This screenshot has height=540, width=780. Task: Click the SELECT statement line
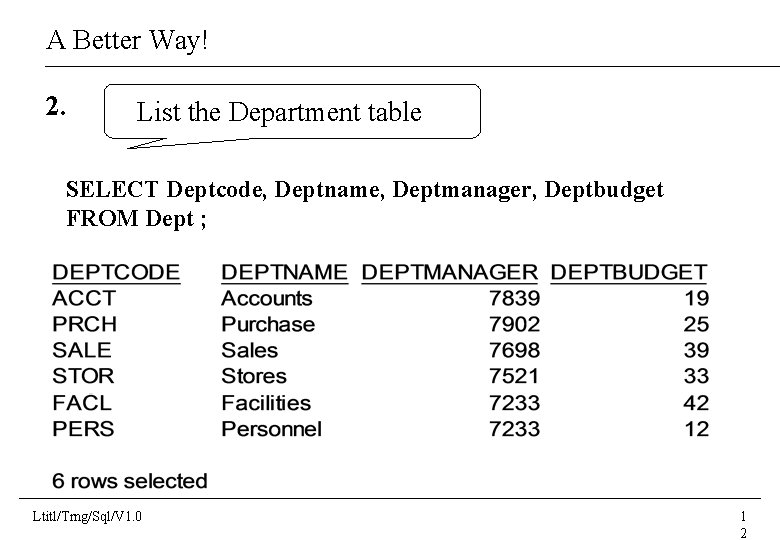(x=364, y=189)
